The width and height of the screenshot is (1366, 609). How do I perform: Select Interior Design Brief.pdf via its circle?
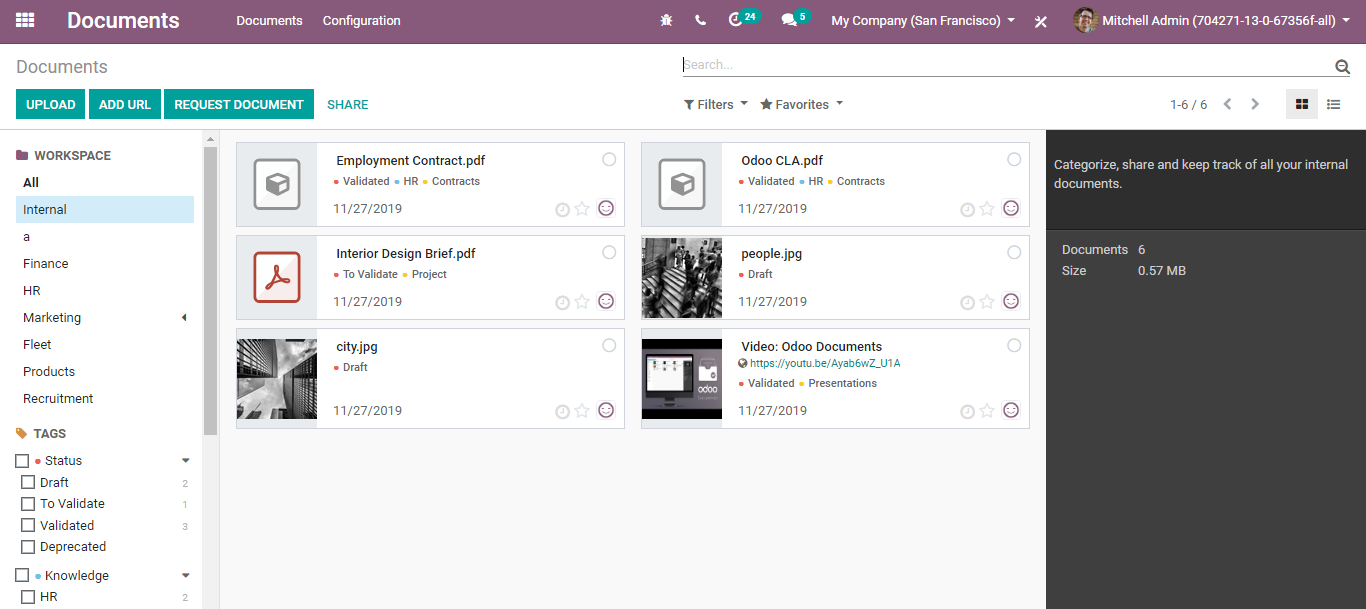pos(609,253)
